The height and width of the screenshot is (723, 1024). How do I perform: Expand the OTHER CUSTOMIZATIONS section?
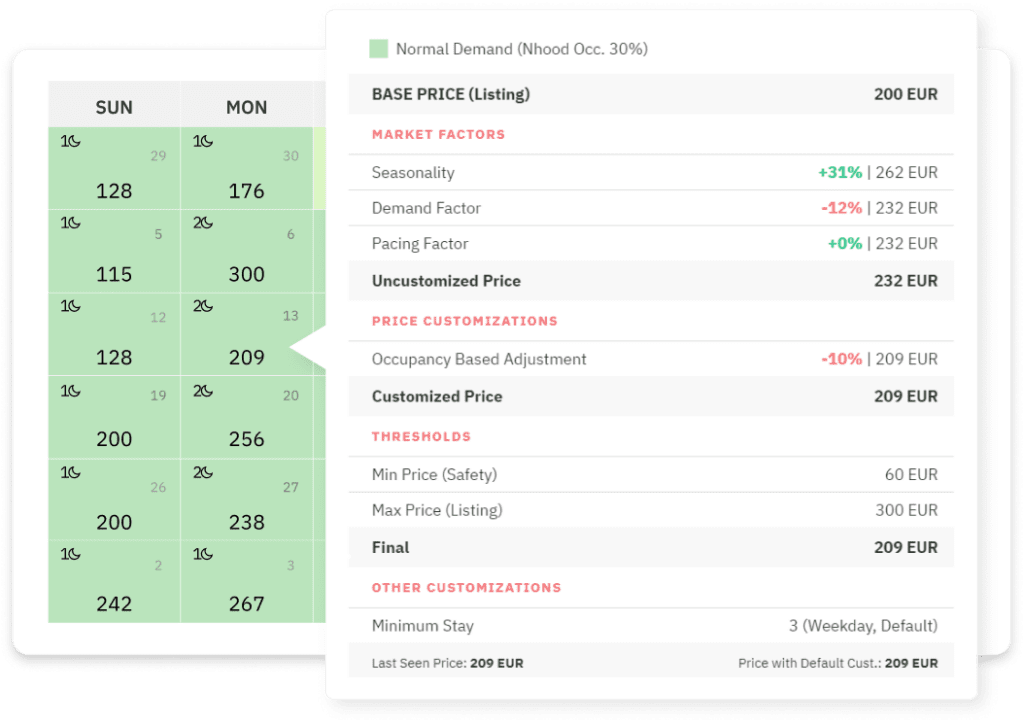pos(466,588)
